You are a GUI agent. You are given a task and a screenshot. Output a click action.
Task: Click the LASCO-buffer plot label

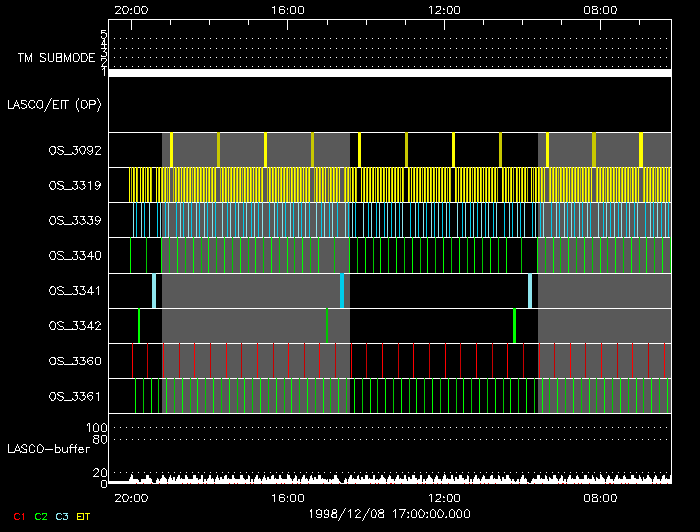tap(50, 448)
